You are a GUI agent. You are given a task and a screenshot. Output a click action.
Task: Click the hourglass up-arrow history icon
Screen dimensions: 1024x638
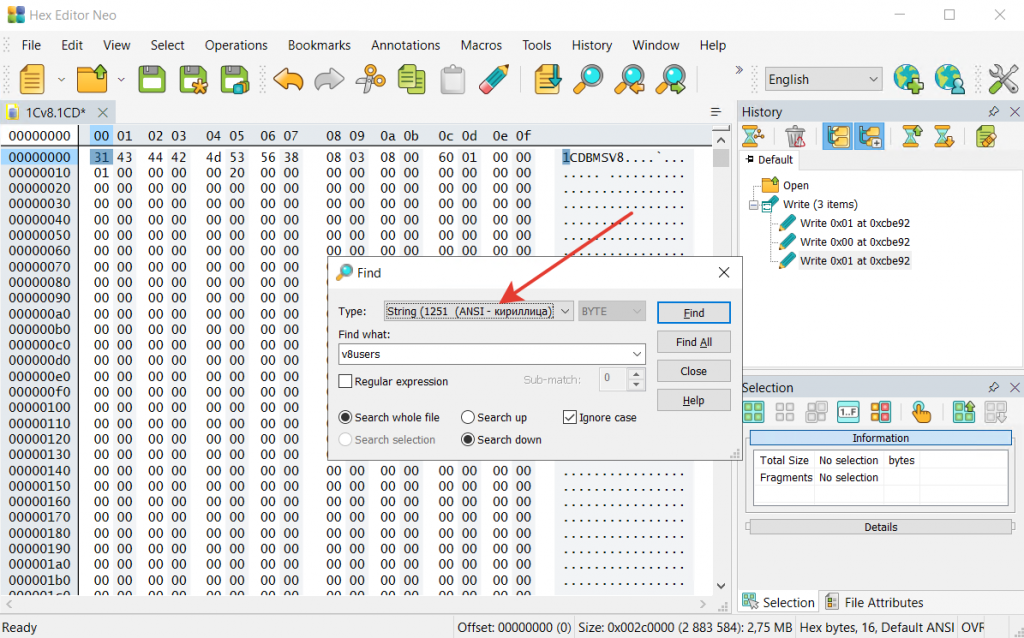coord(912,137)
